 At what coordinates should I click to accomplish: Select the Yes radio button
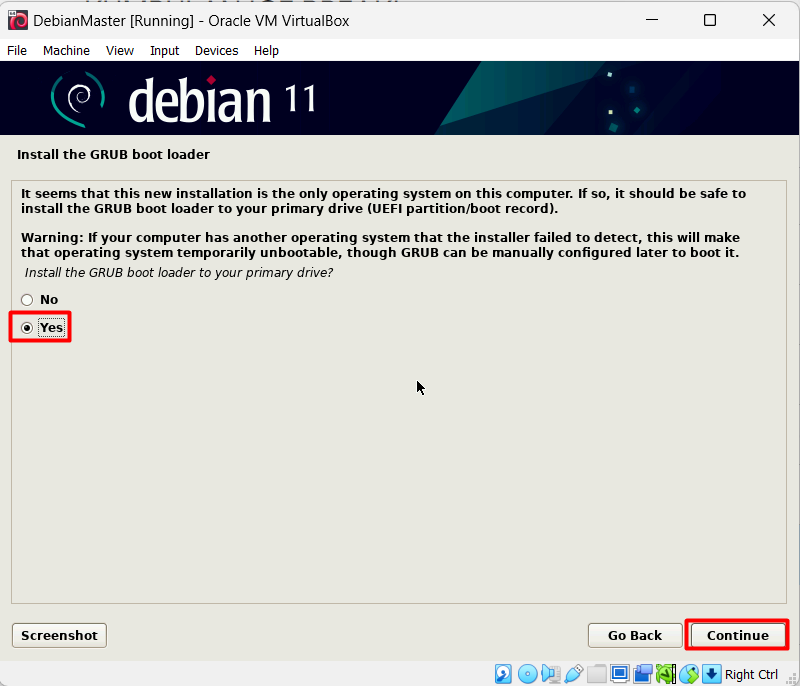27,327
